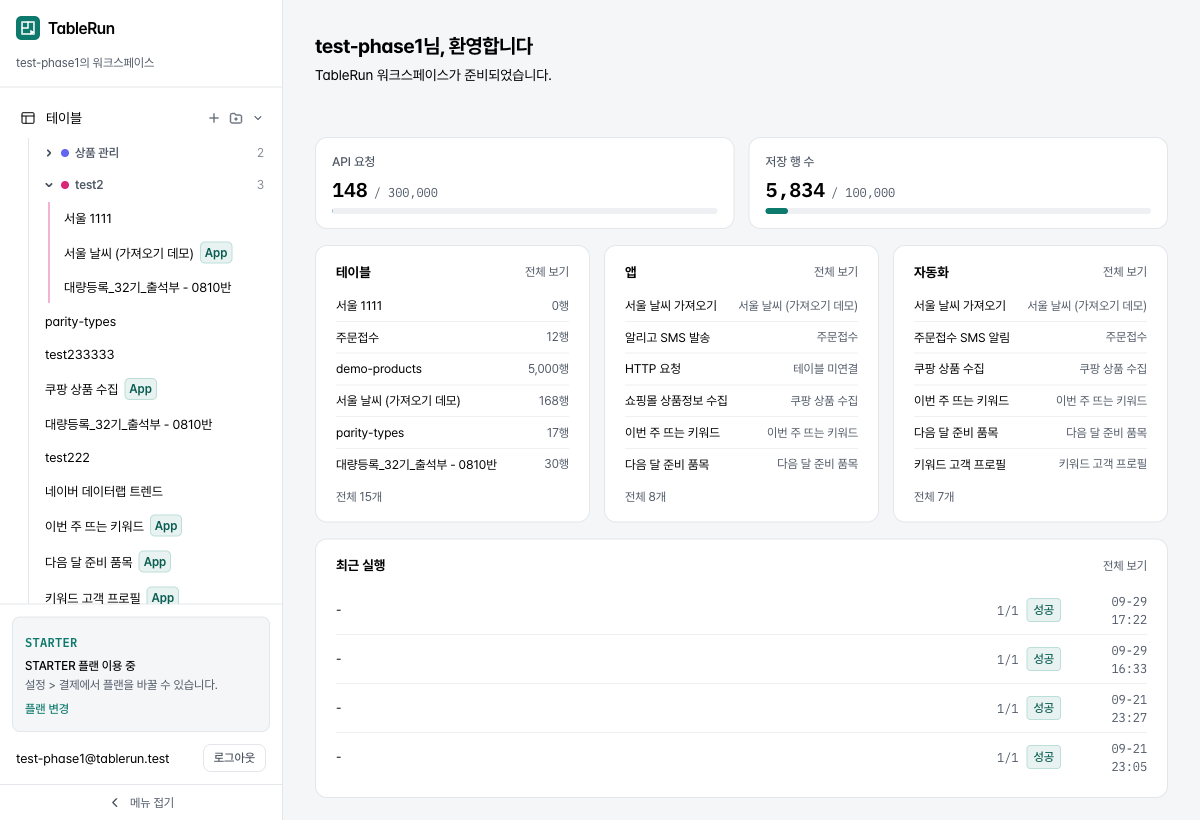Click 성공 badge for 09-29 17:22 run
This screenshot has width=1200, height=820.
[x=1043, y=610]
